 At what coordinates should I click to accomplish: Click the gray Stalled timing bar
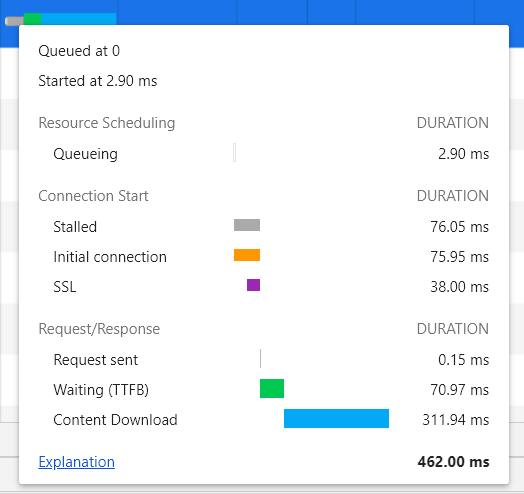point(247,225)
